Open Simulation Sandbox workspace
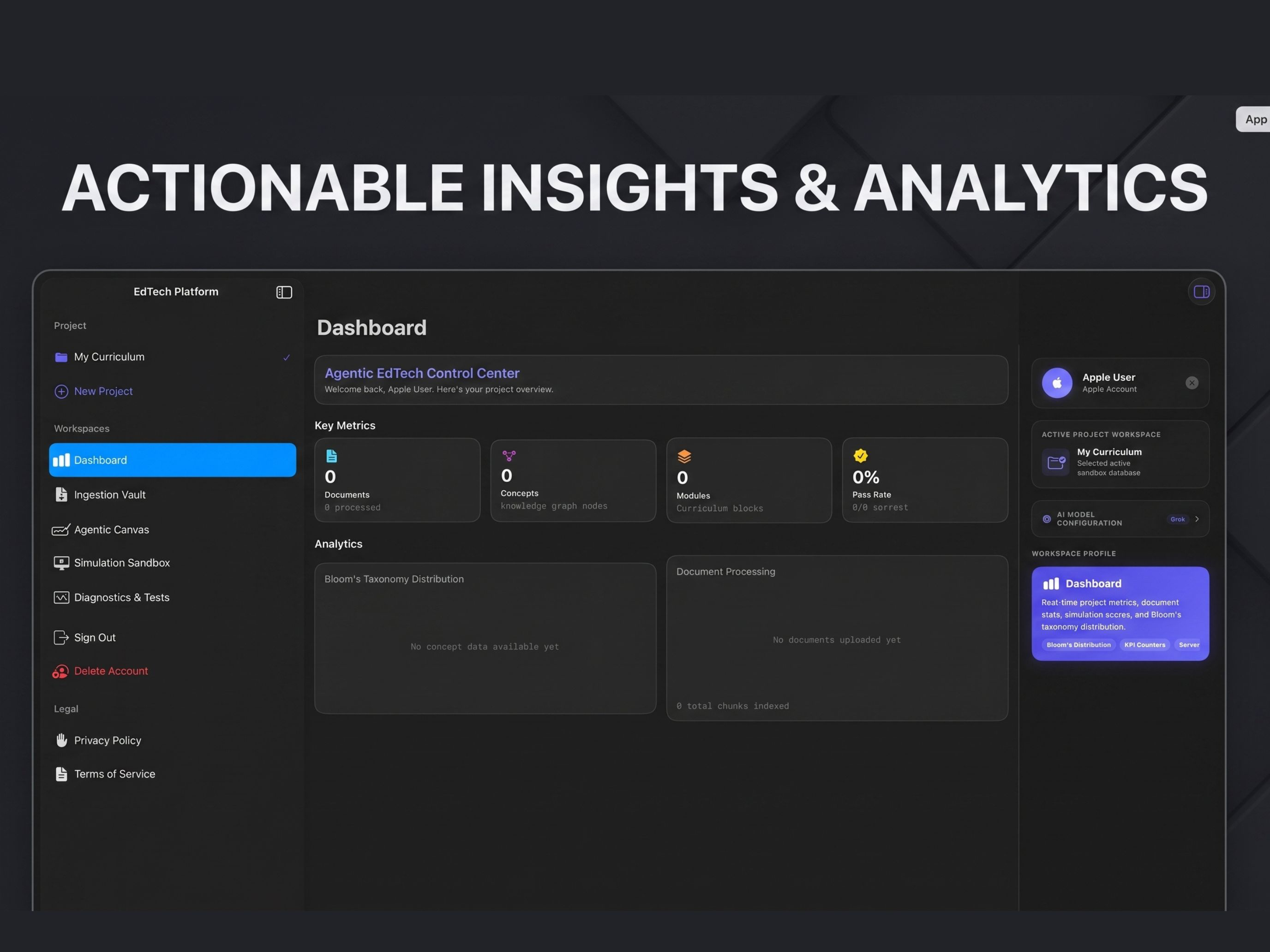The image size is (1270, 952). click(122, 563)
